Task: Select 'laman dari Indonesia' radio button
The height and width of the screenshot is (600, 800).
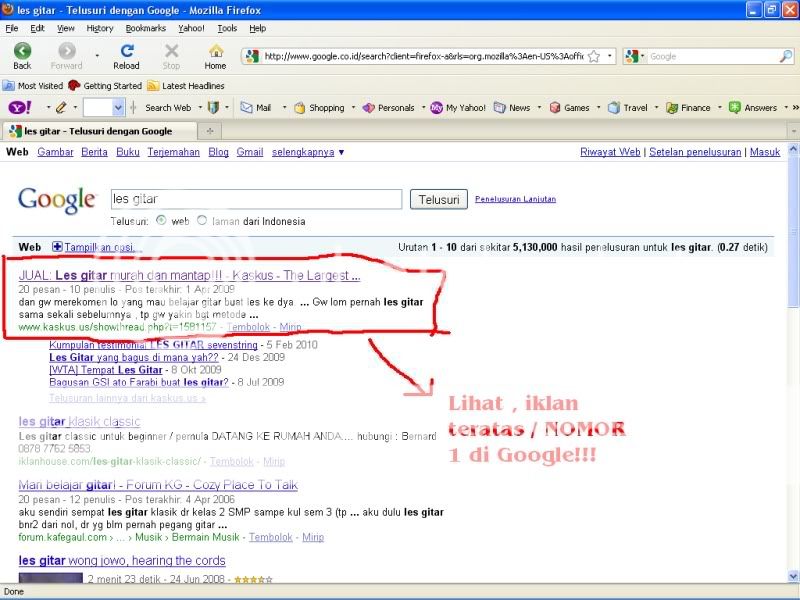Action: [x=202, y=220]
